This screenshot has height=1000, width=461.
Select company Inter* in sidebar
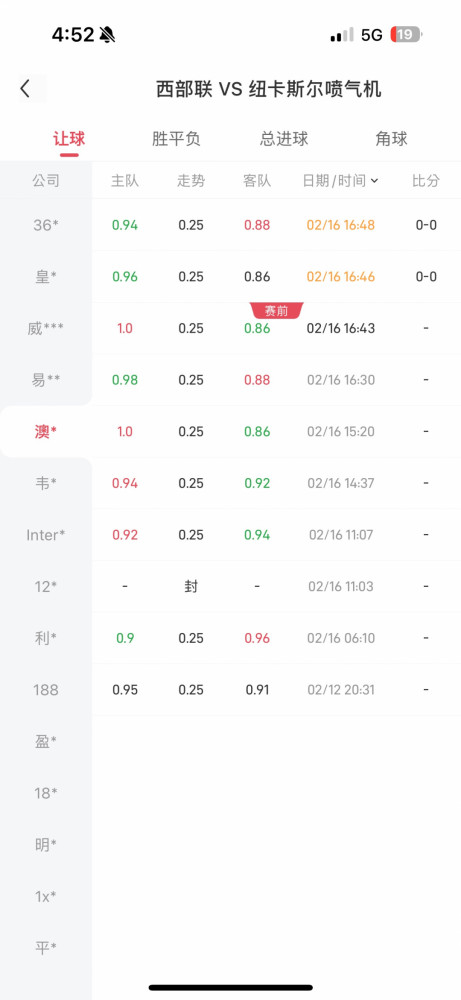[46, 535]
